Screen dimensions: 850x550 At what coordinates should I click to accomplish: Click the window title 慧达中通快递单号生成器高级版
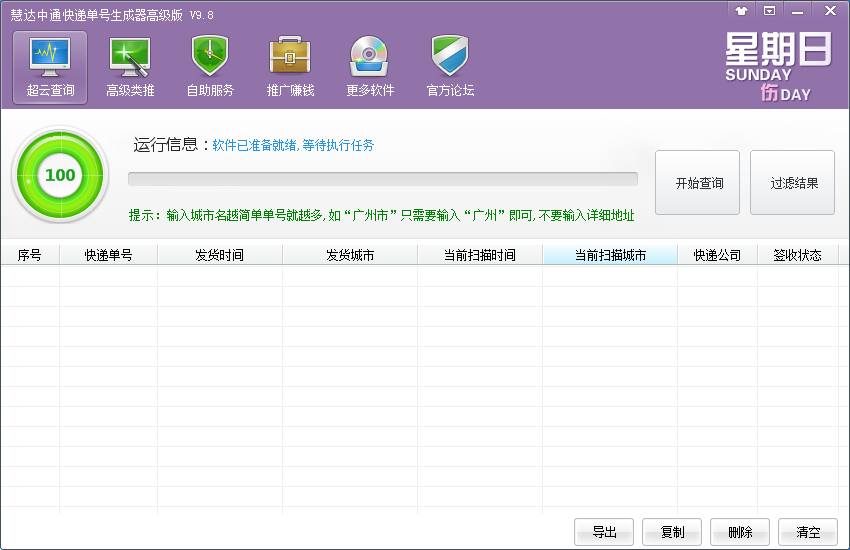[x=96, y=15]
